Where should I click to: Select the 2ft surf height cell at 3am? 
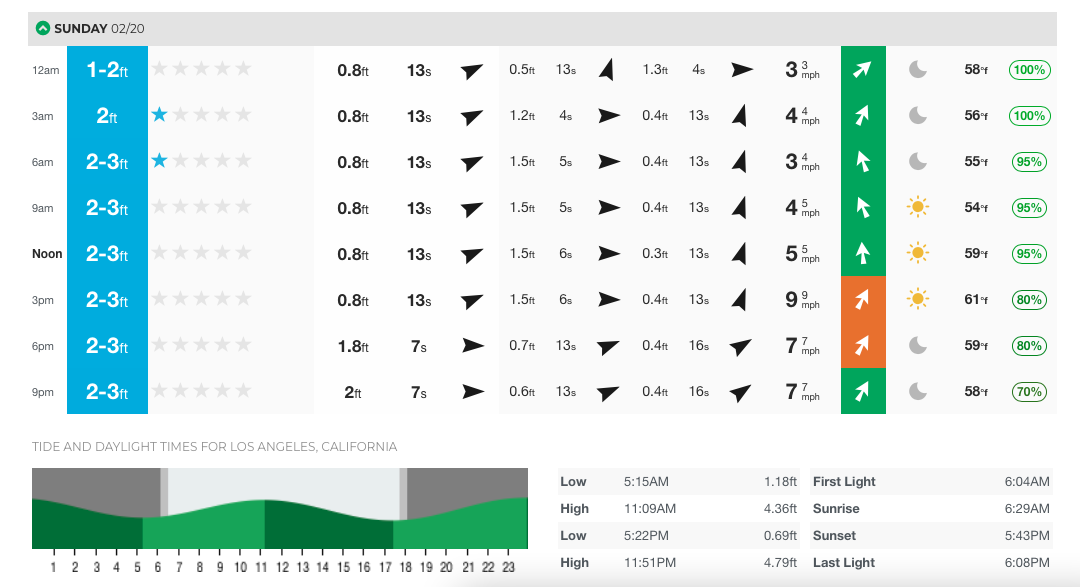point(107,116)
